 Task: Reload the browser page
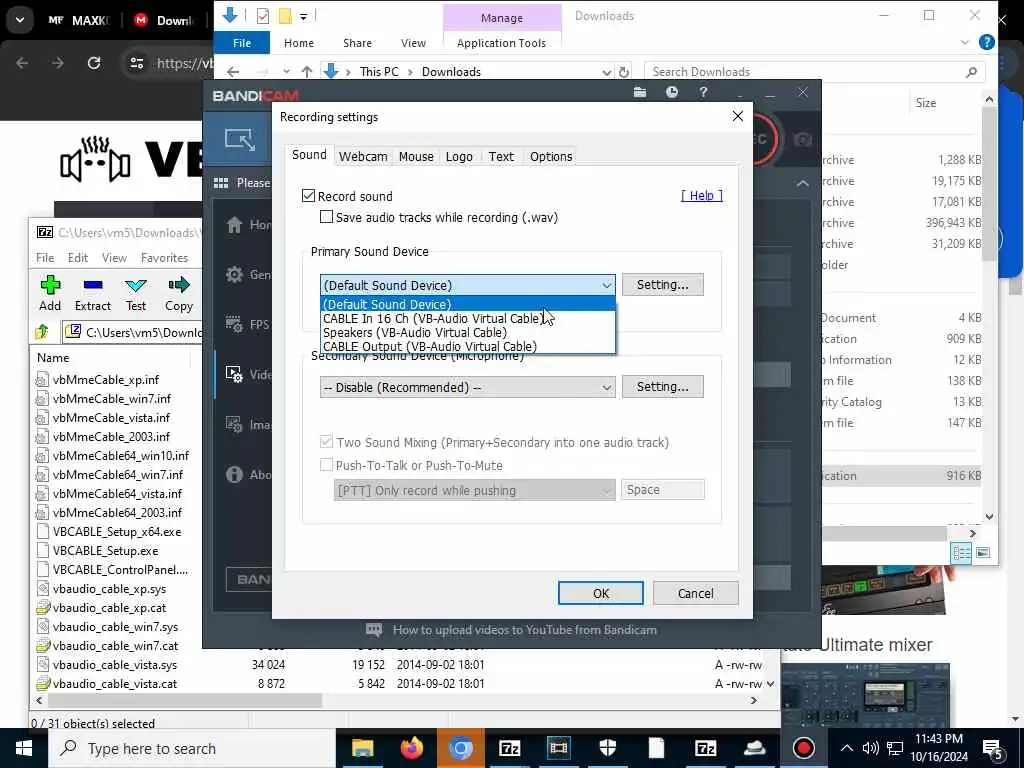(94, 63)
